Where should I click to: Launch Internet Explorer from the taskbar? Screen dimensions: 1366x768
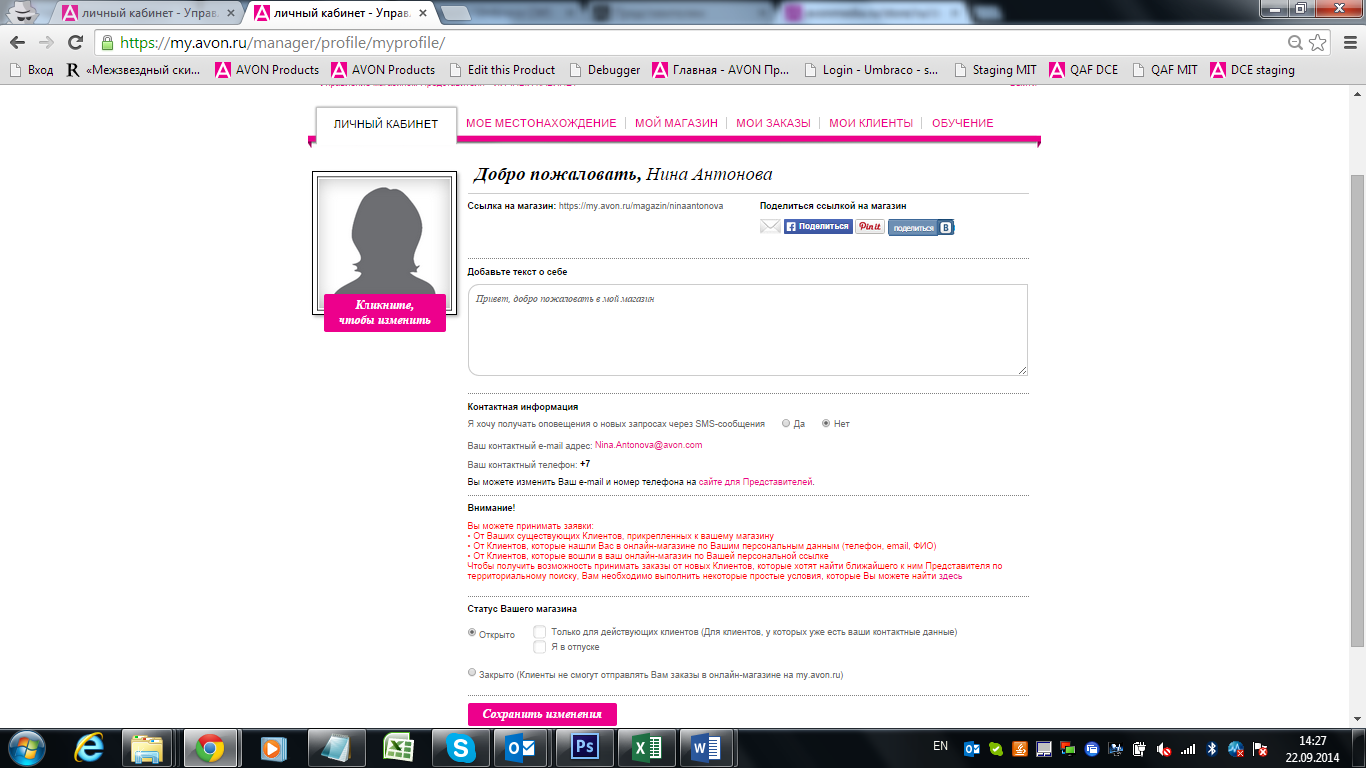(91, 748)
